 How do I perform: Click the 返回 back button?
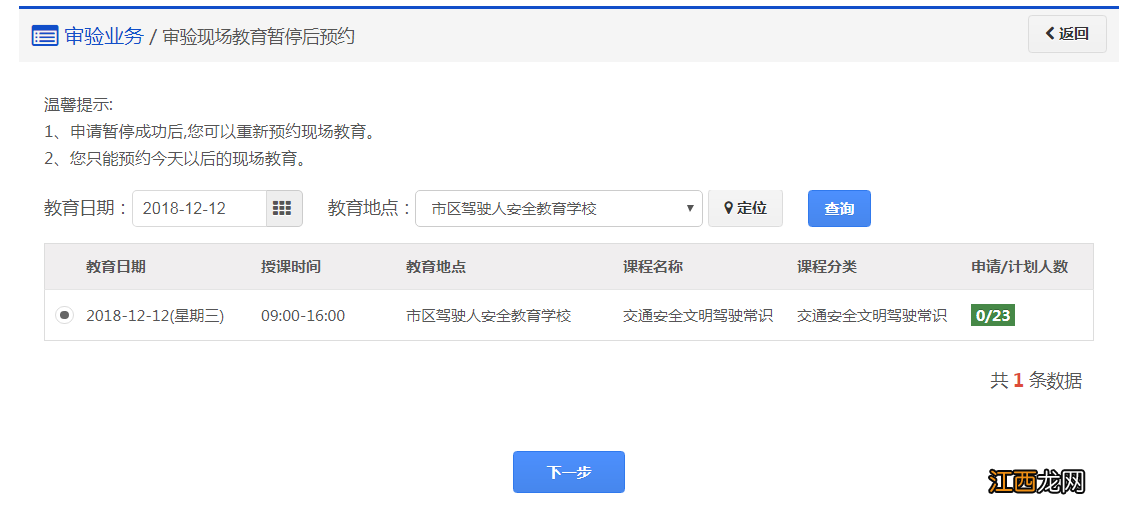click(x=1067, y=34)
